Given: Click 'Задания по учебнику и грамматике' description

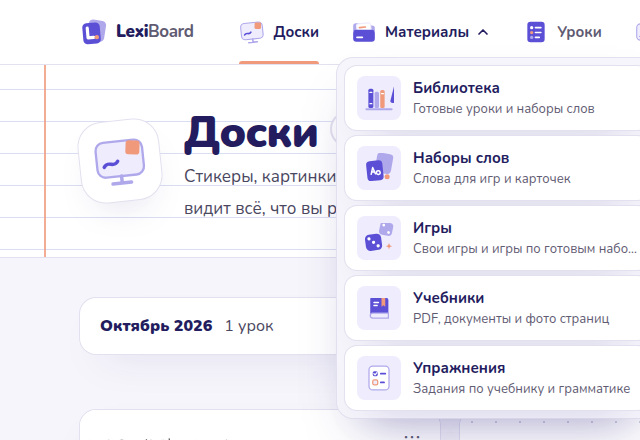Looking at the screenshot, I should 522,389.
